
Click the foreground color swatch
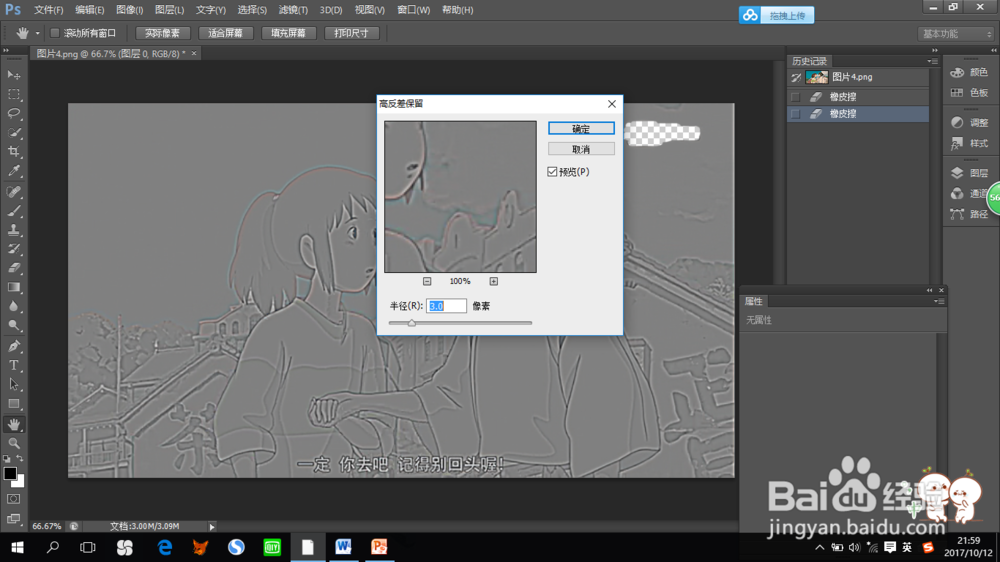(10, 473)
